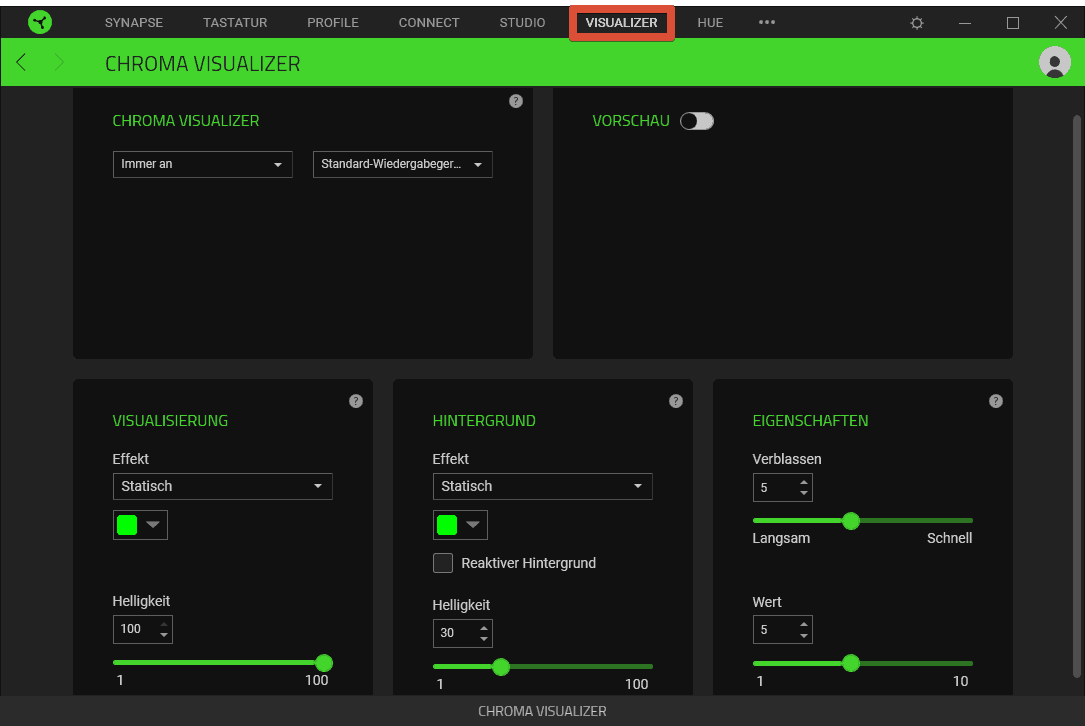Open settings with the gear icon
1085x726 pixels.
point(917,23)
